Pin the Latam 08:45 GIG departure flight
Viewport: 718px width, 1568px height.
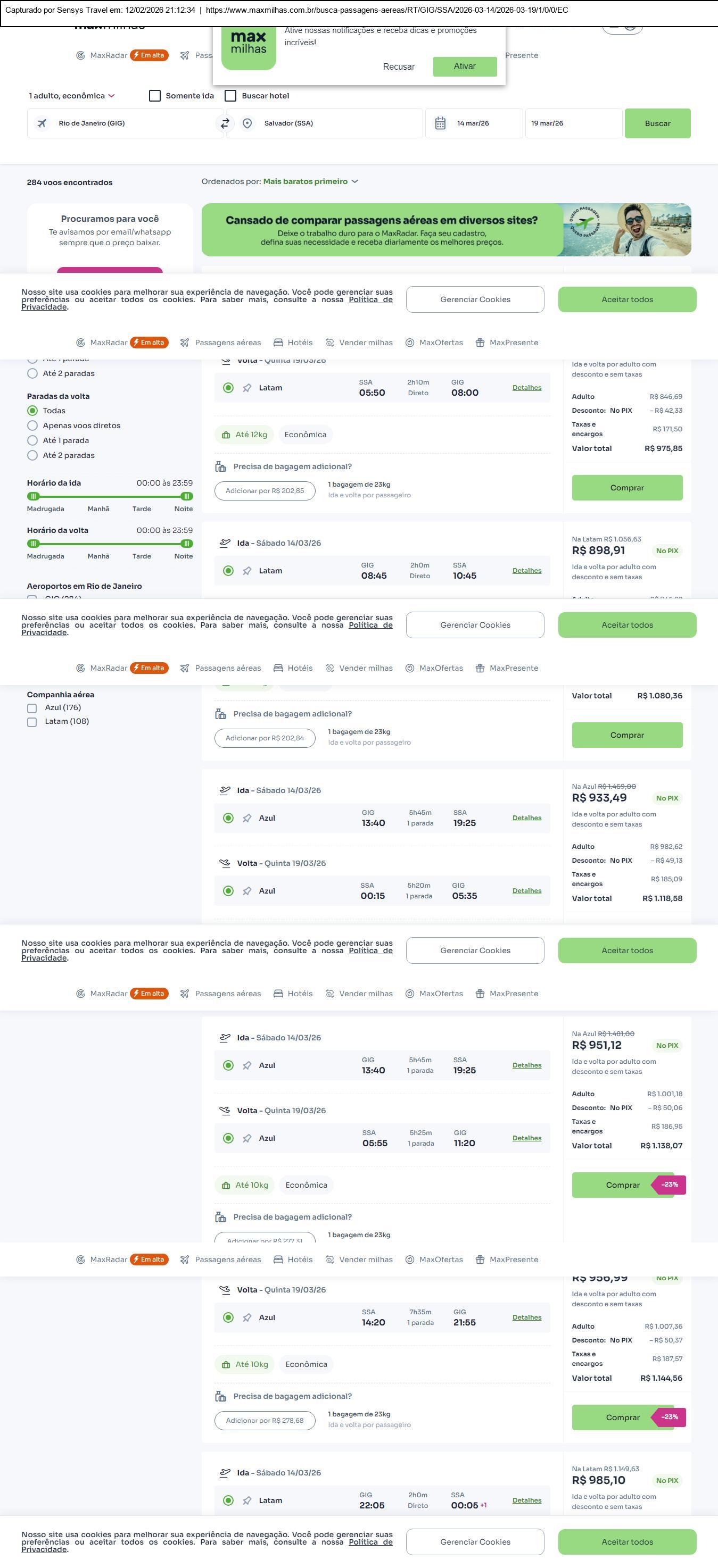pos(247,571)
